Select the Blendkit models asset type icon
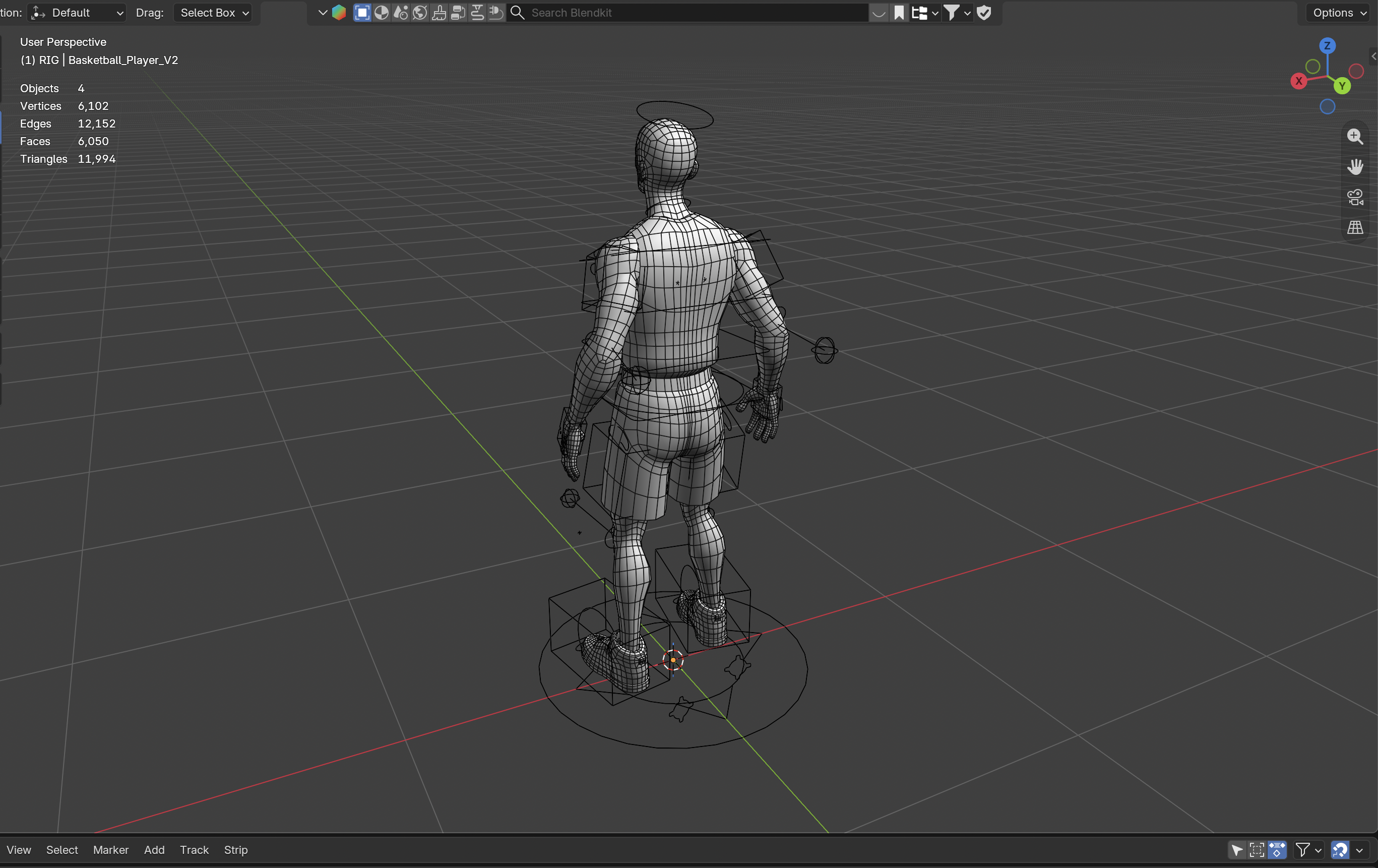 pyautogui.click(x=362, y=13)
